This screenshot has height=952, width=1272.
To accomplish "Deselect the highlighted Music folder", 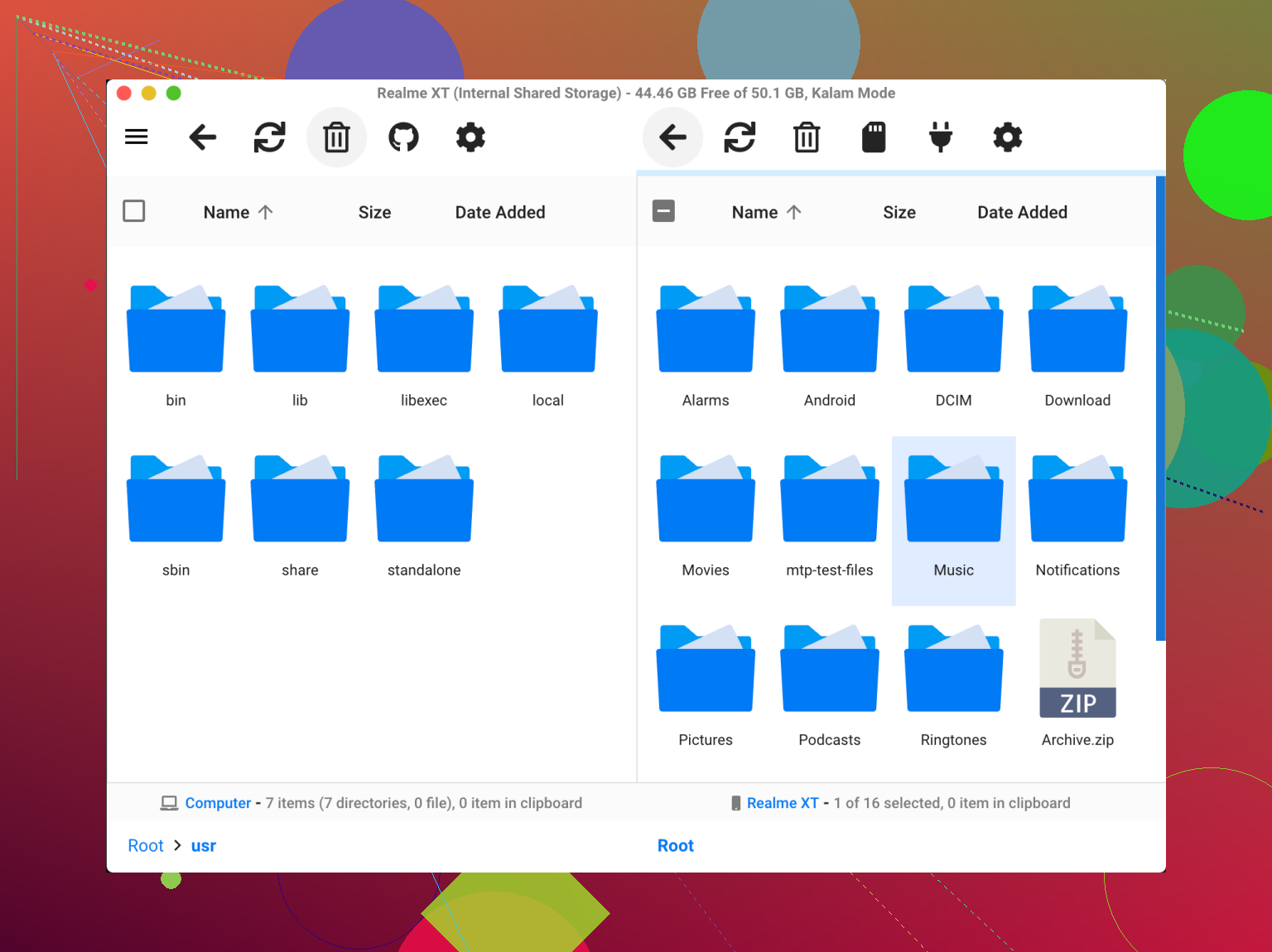I will point(954,521).
